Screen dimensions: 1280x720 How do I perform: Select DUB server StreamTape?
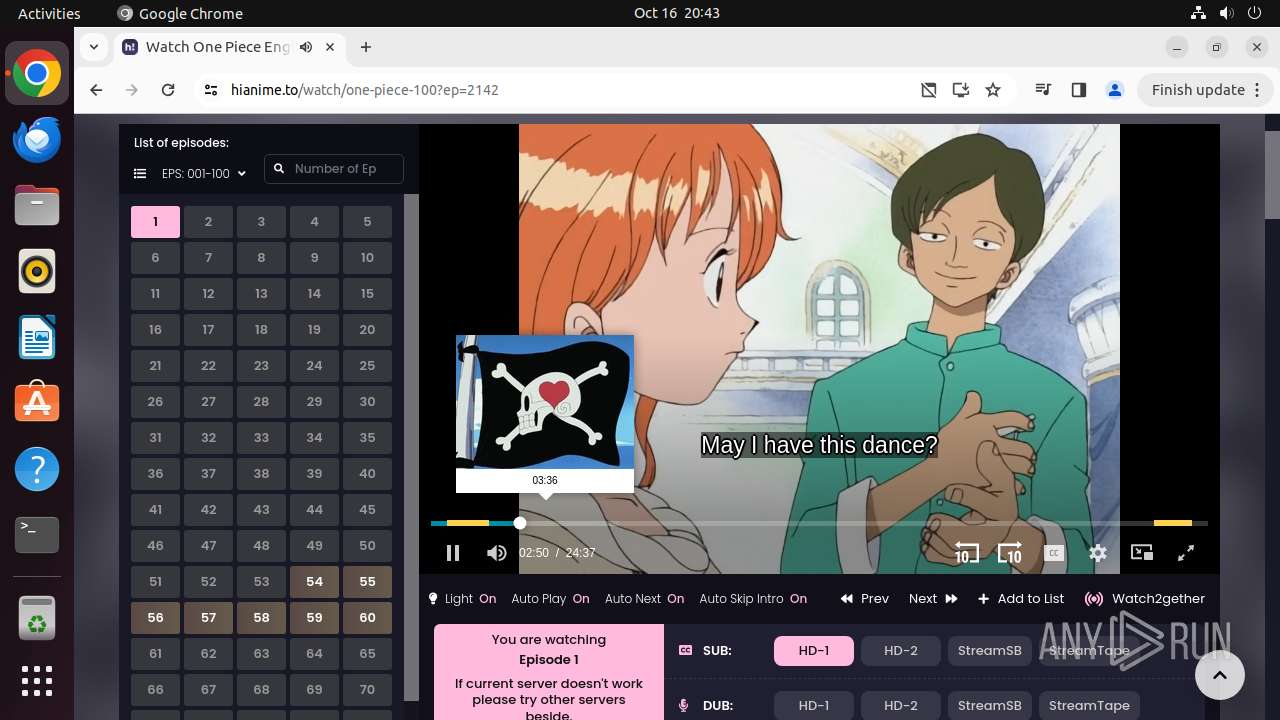click(x=1089, y=705)
